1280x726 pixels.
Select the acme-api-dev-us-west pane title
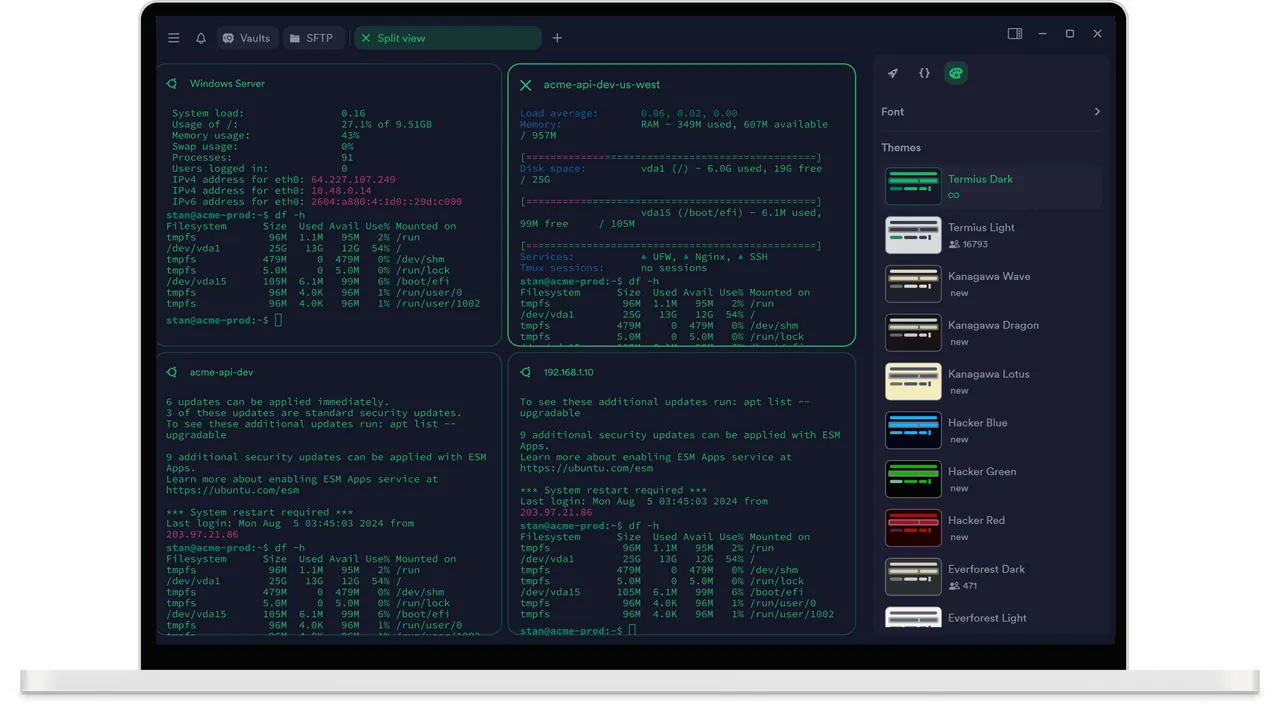(x=602, y=85)
